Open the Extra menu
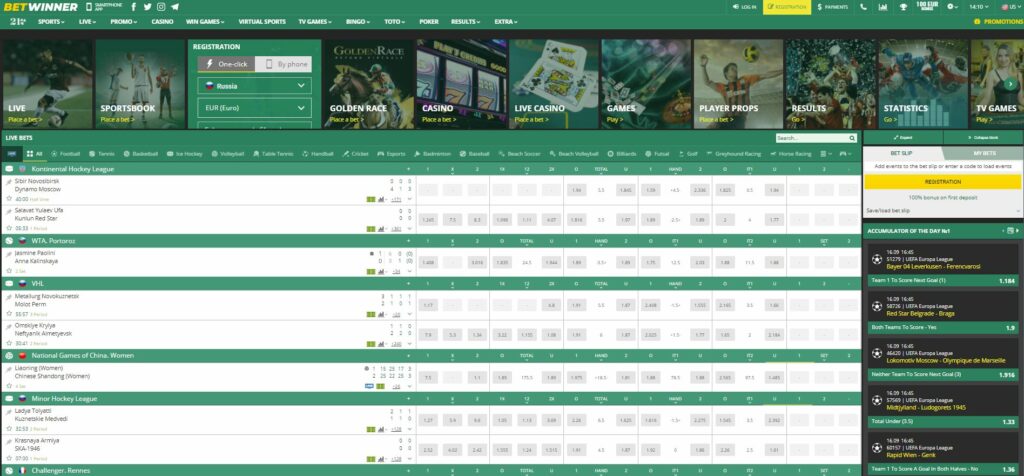1024x476 pixels. tap(505, 22)
